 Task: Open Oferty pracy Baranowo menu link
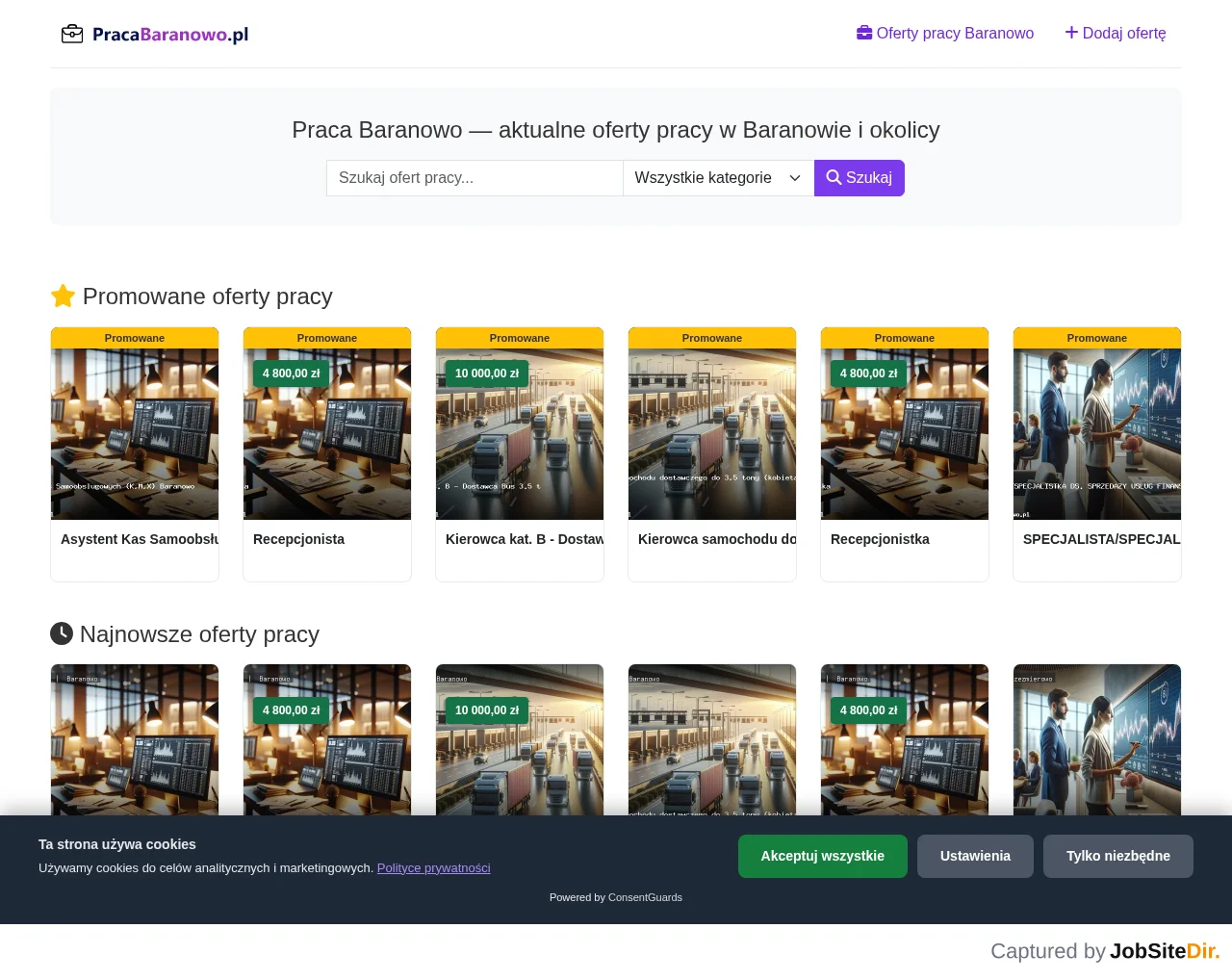click(945, 33)
